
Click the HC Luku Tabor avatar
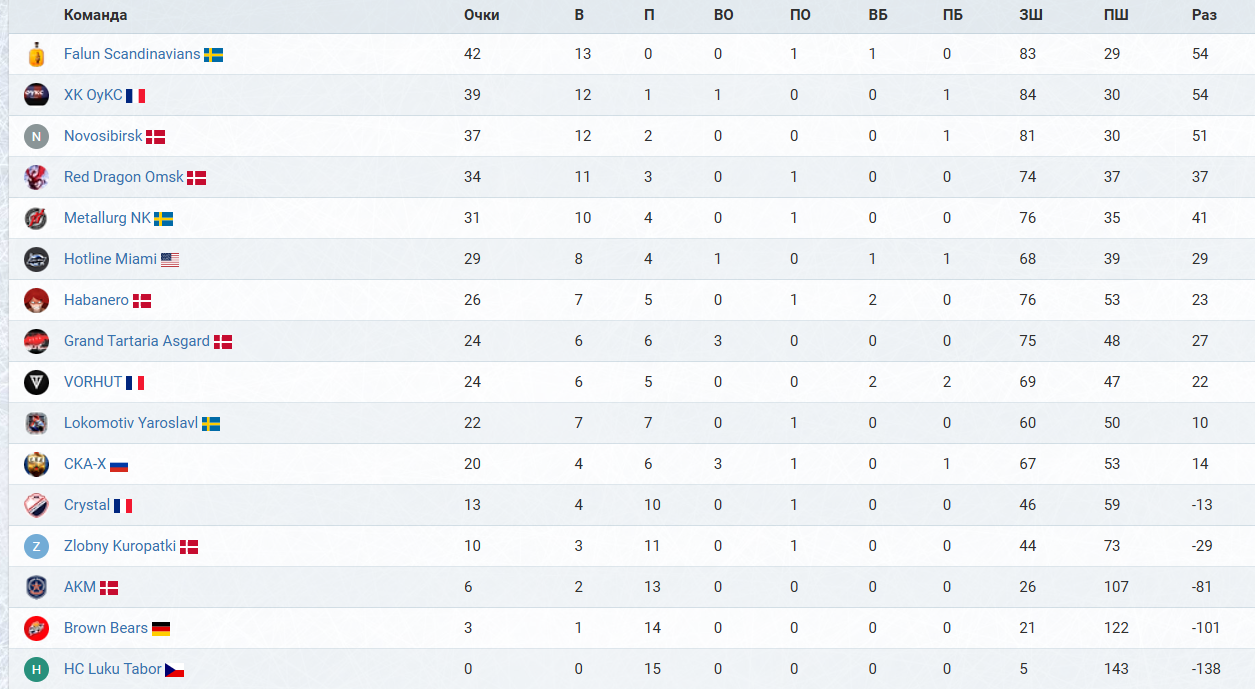pyautogui.click(x=37, y=669)
